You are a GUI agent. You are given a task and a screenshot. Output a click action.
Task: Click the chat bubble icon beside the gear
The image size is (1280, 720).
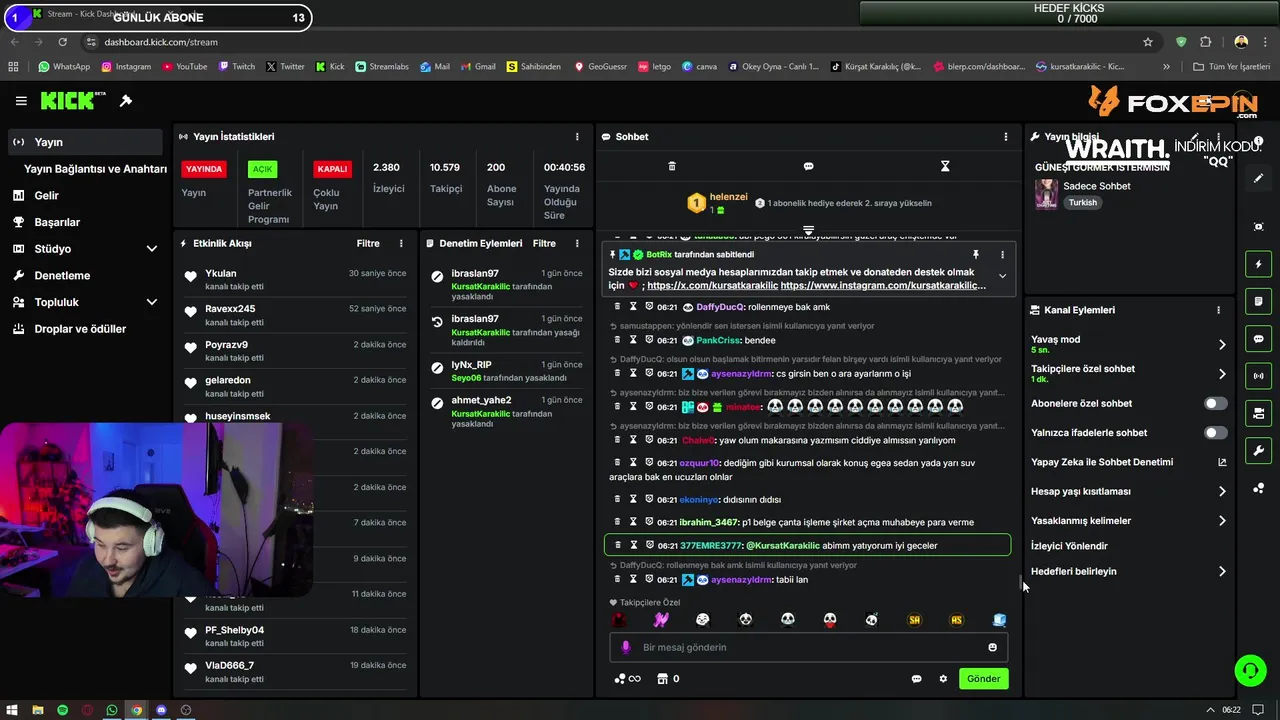tap(916, 679)
